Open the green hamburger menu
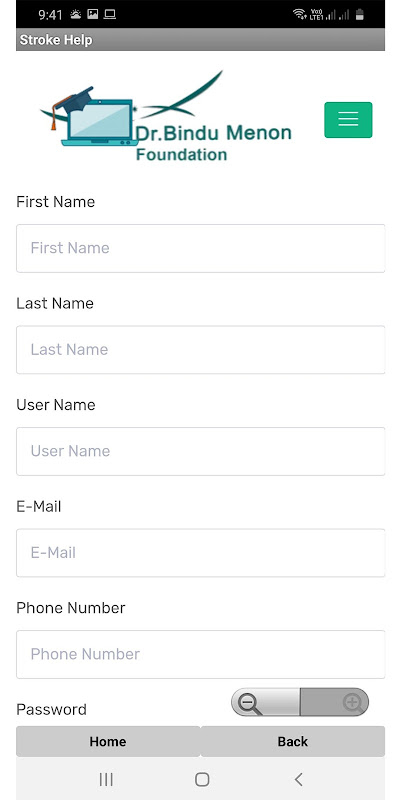 [x=348, y=120]
